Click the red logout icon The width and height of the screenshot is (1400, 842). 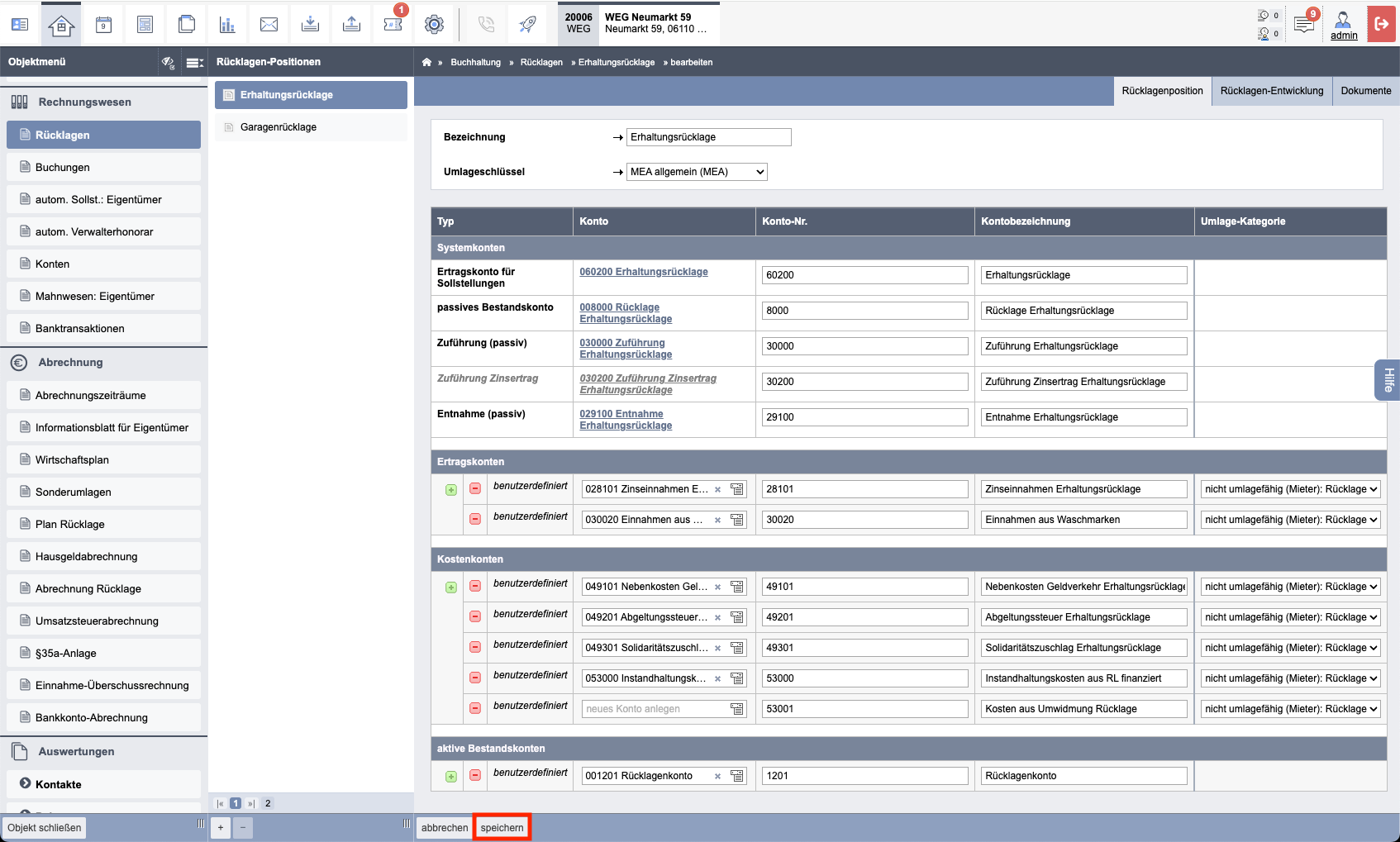1382,24
